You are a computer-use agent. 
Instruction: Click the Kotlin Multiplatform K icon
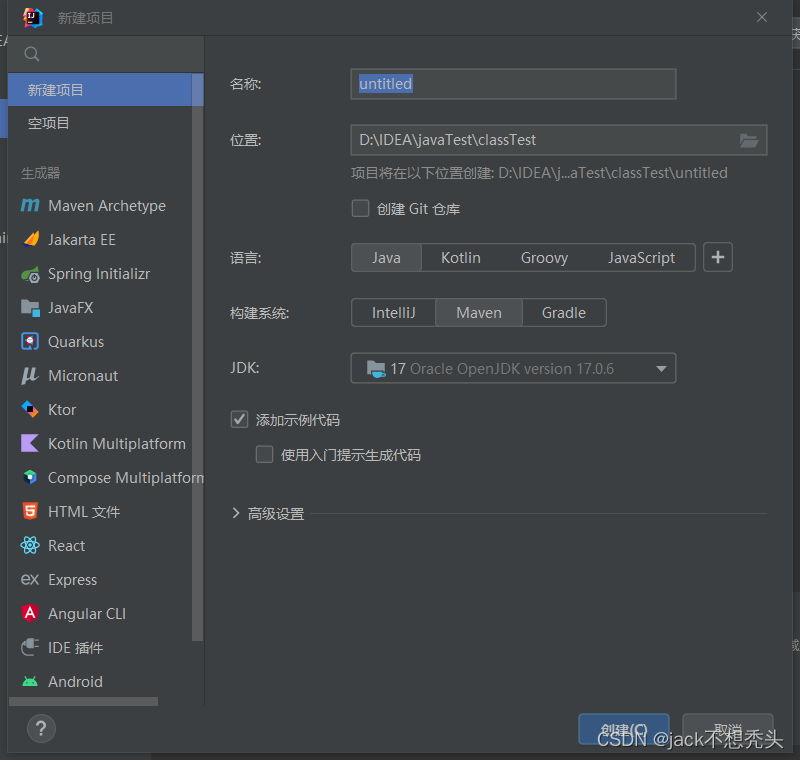pos(30,443)
